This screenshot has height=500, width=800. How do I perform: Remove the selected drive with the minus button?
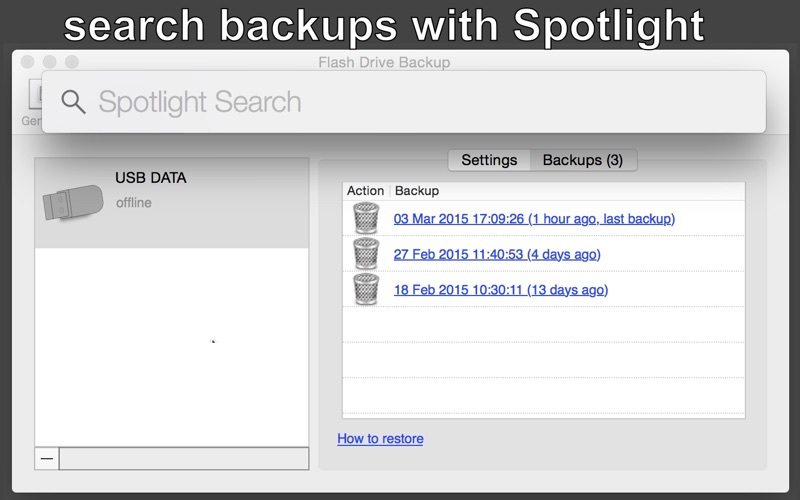pyautogui.click(x=47, y=458)
